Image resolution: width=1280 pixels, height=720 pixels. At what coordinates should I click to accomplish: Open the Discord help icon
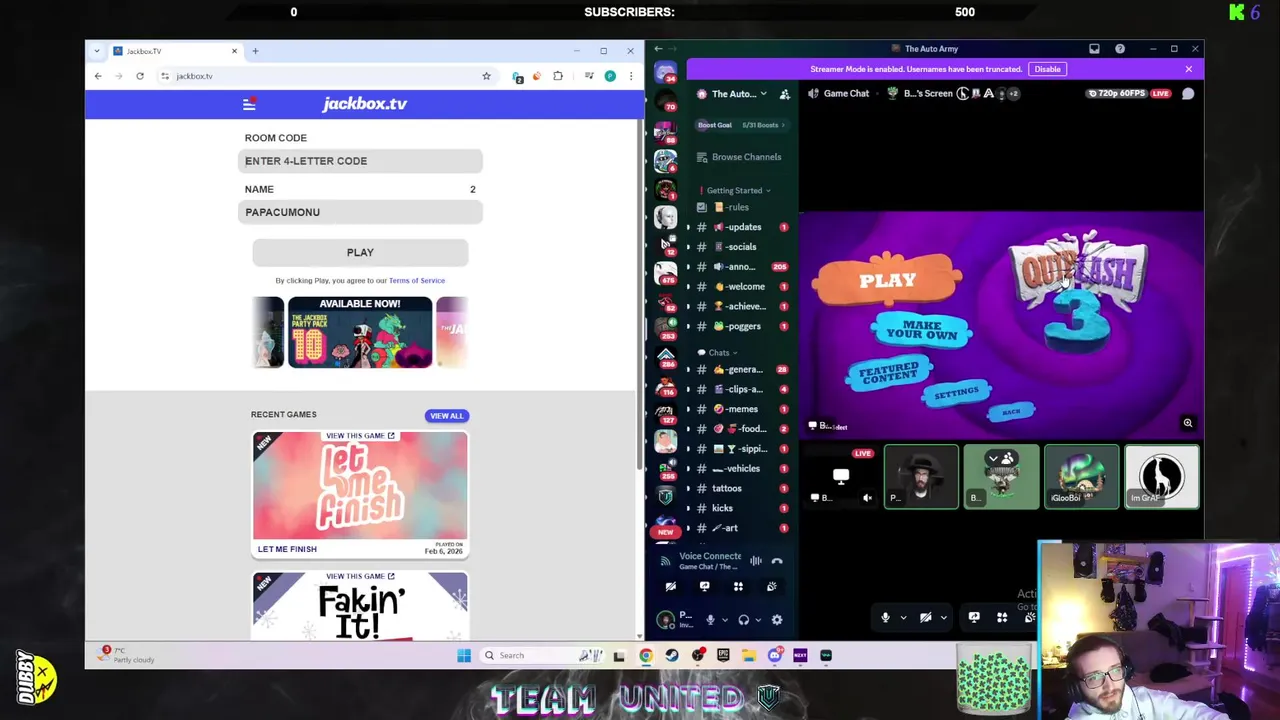[1120, 49]
